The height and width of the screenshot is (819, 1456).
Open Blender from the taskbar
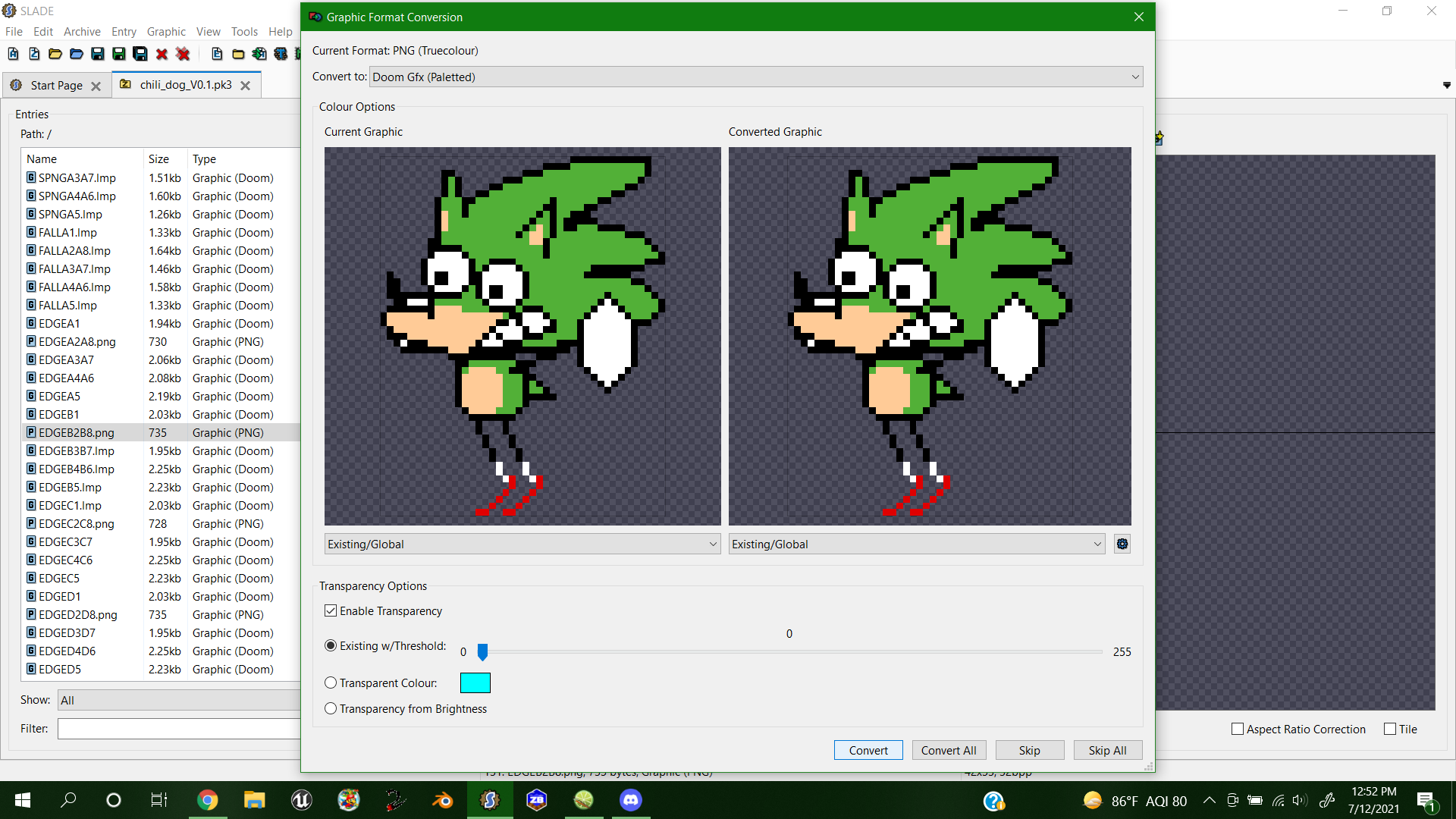tap(443, 800)
